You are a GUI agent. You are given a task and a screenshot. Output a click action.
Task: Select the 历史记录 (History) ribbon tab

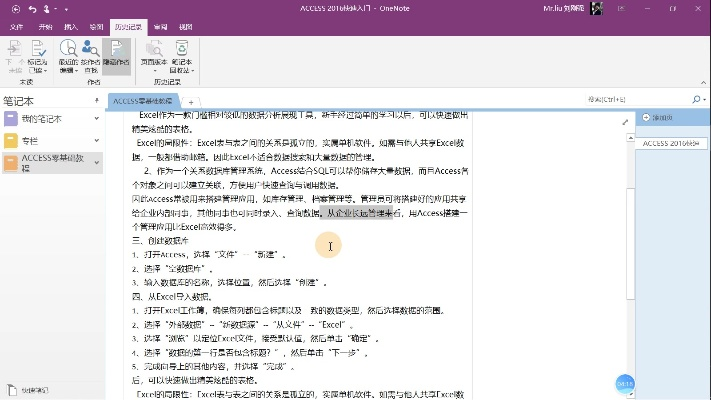(128, 27)
